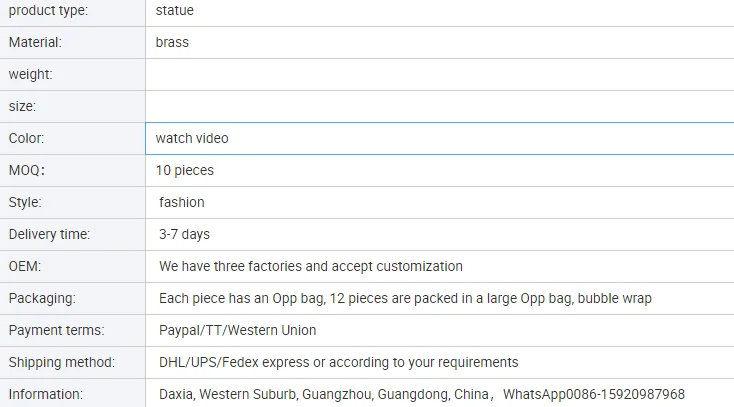Click the "10 pieces" MOQ value
734x407 pixels.
tap(185, 171)
